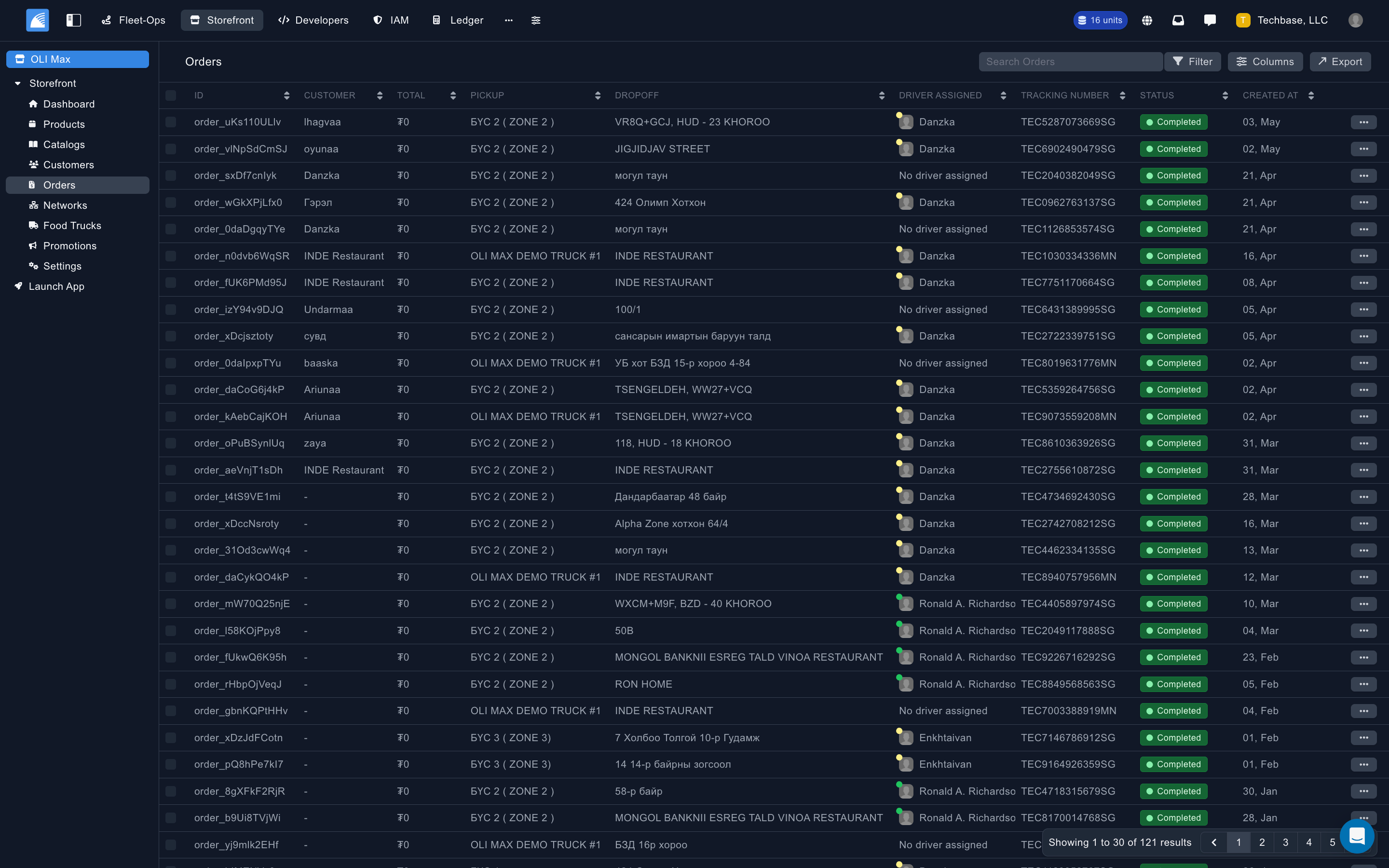
Task: Click the globe language icon
Action: (x=1147, y=20)
